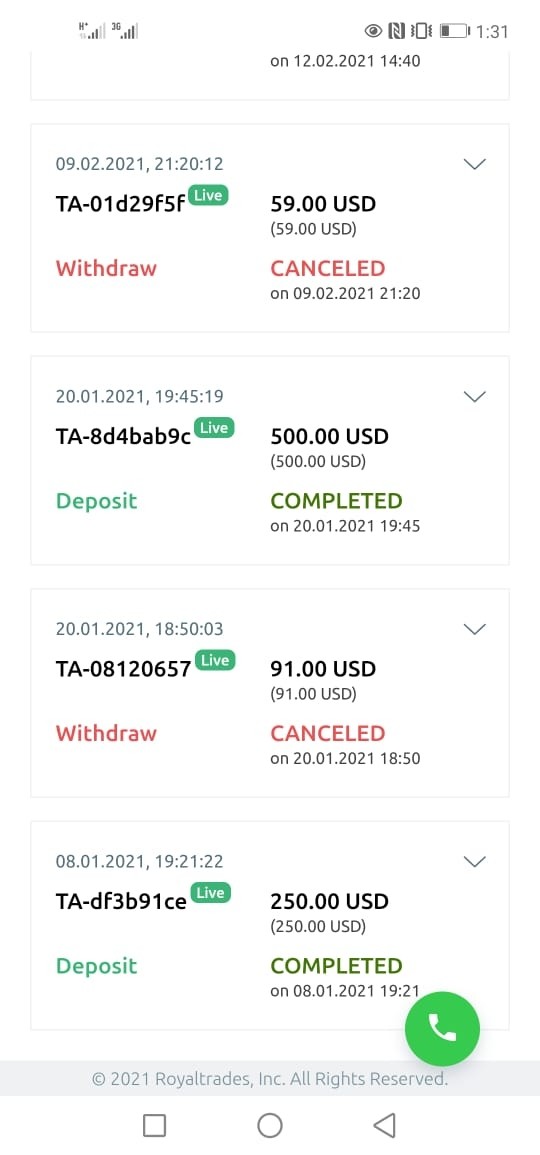540x1155 pixels.
Task: Expand the TA-01d29f5f transaction chevron
Action: pos(474,164)
